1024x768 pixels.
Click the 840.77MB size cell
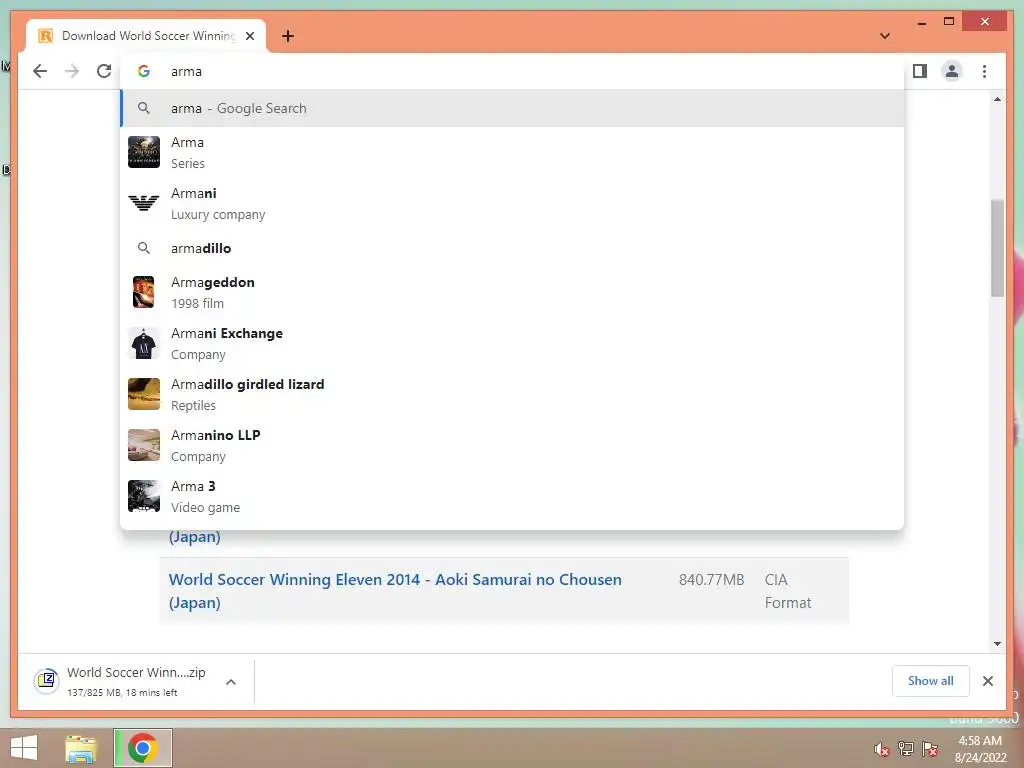[711, 579]
